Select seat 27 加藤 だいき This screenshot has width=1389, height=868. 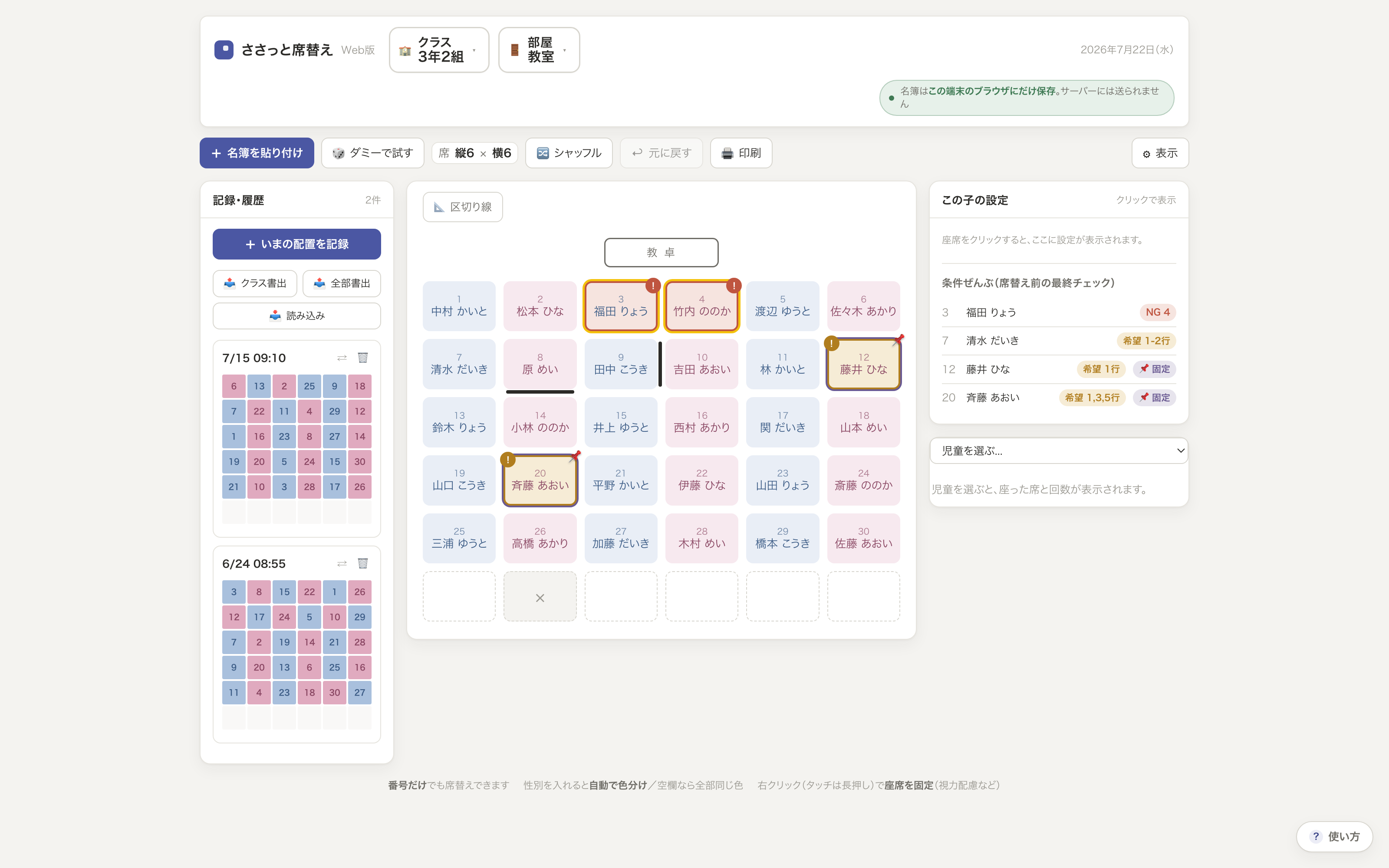620,538
